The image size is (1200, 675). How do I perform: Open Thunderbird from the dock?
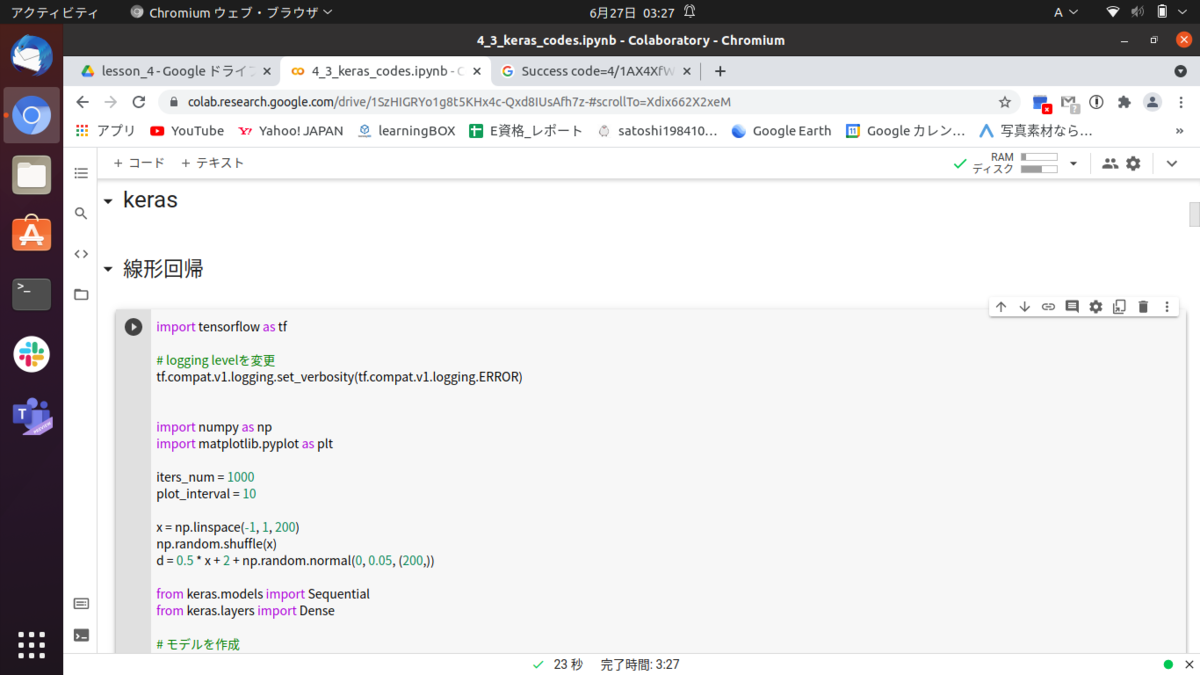pos(31,56)
